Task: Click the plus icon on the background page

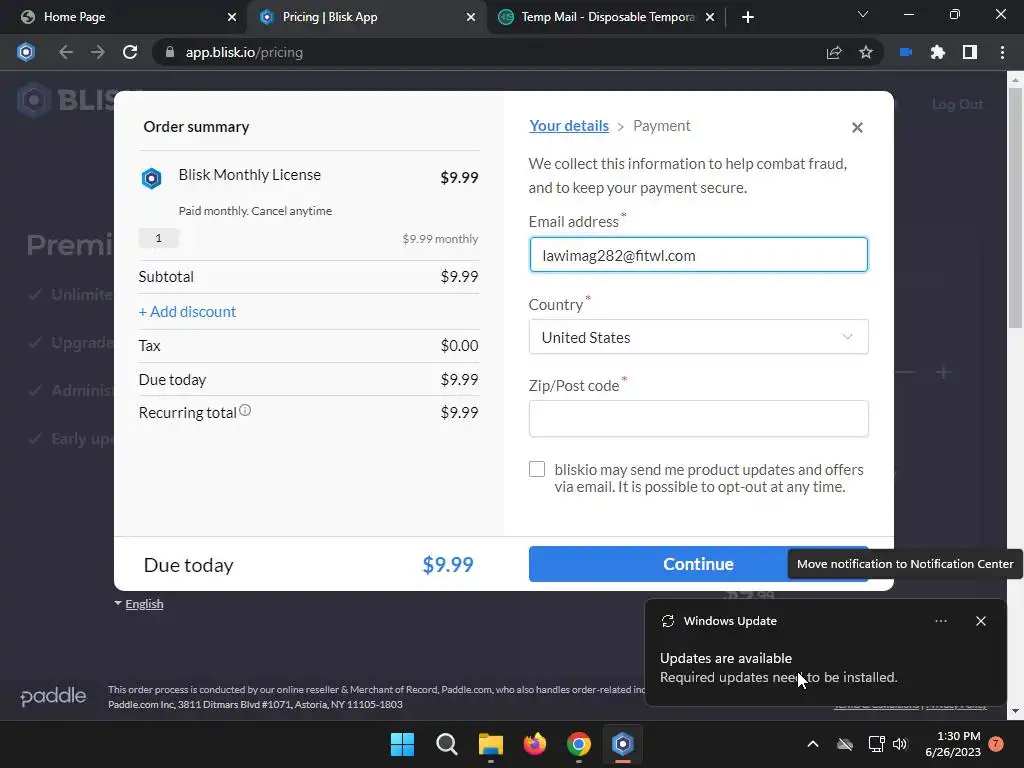Action: coord(943,372)
